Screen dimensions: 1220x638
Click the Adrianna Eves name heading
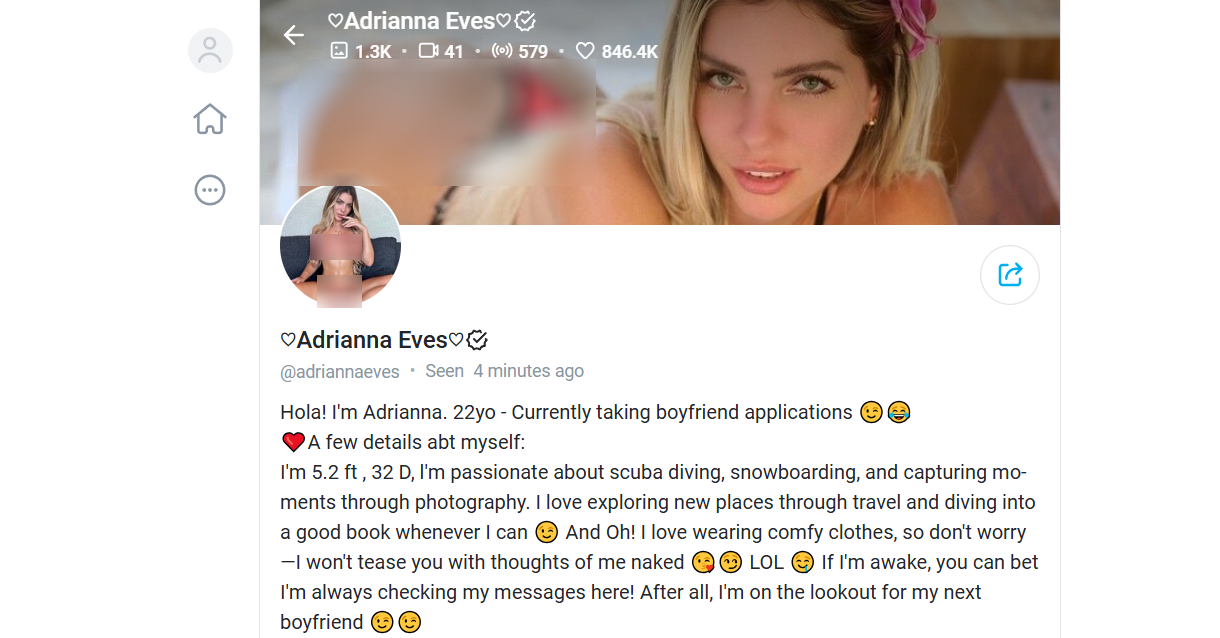click(372, 340)
